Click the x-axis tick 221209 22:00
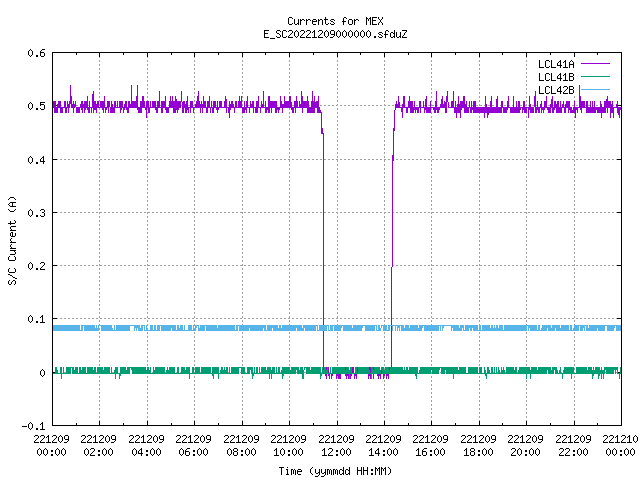 pos(573,445)
